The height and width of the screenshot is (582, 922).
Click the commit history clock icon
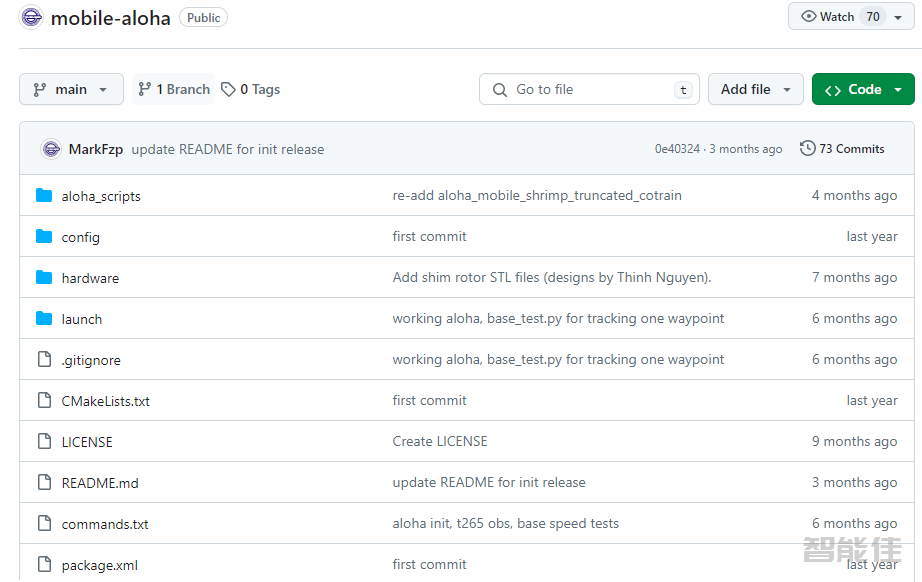pyautogui.click(x=807, y=148)
